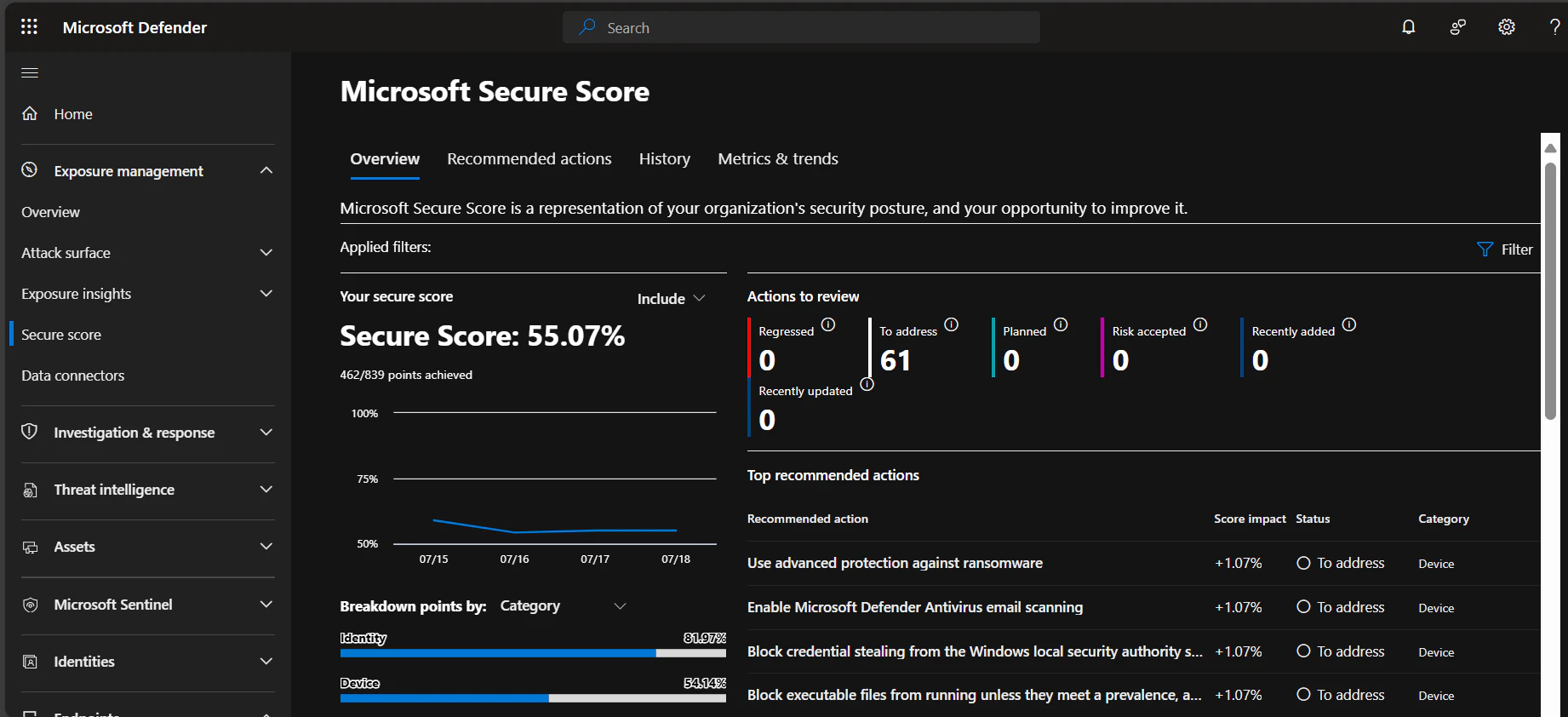1568x717 pixels.
Task: Expand Threat intelligence chevron
Action: (x=266, y=489)
